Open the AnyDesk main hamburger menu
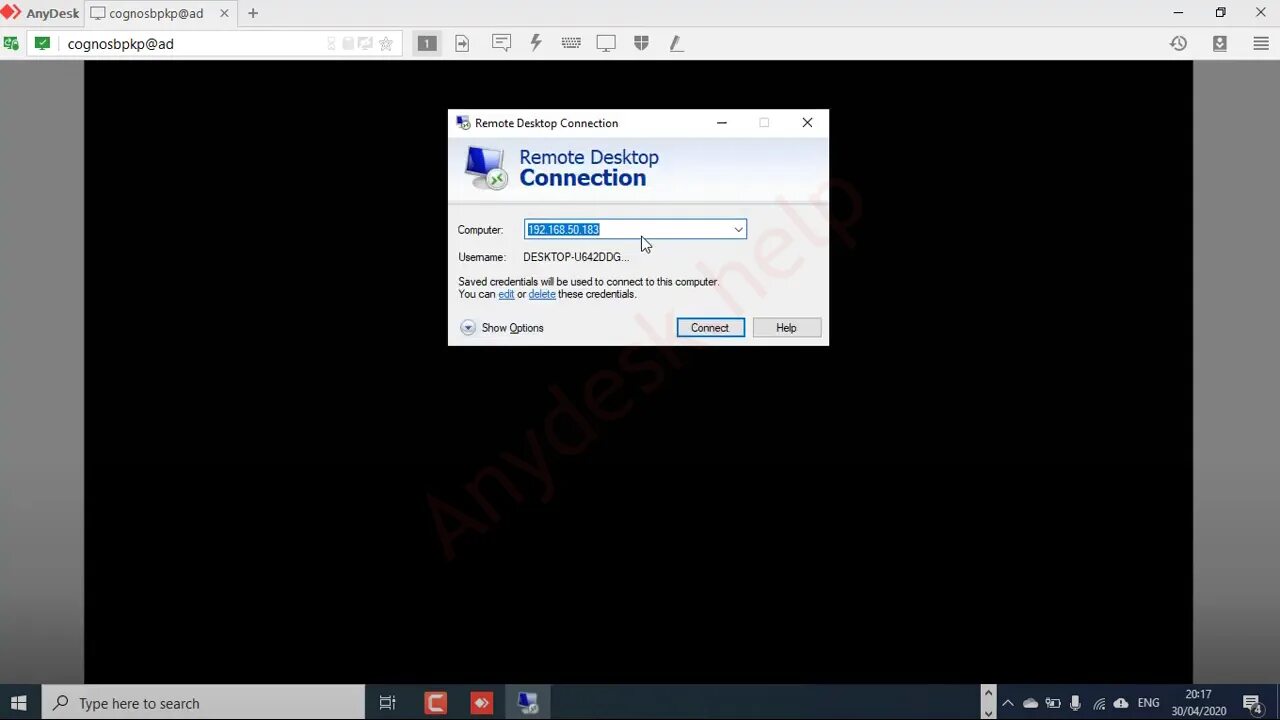This screenshot has height=720, width=1280. click(1261, 43)
